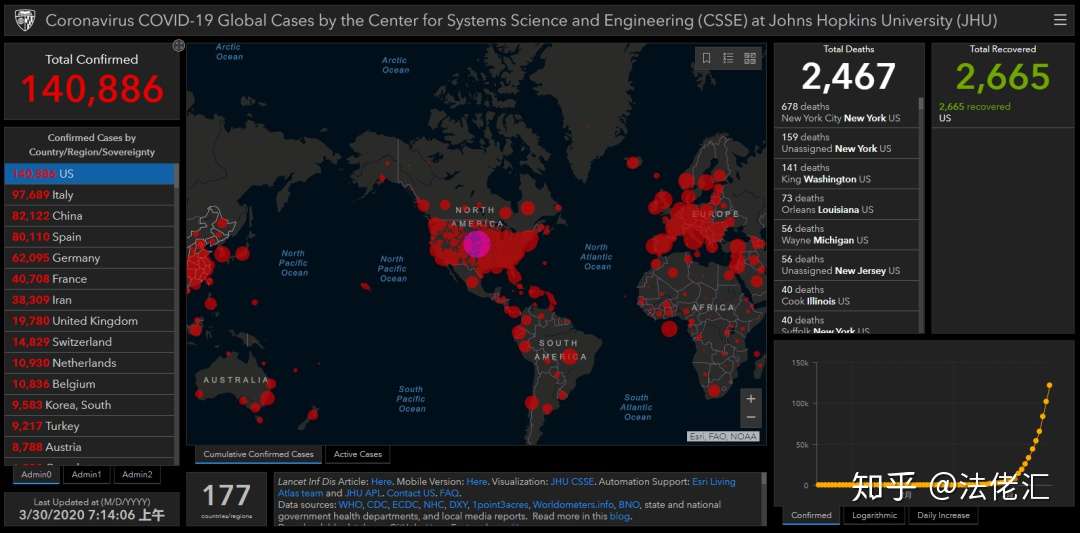Select Italy in the country list
The width and height of the screenshot is (1080, 533).
click(90, 195)
